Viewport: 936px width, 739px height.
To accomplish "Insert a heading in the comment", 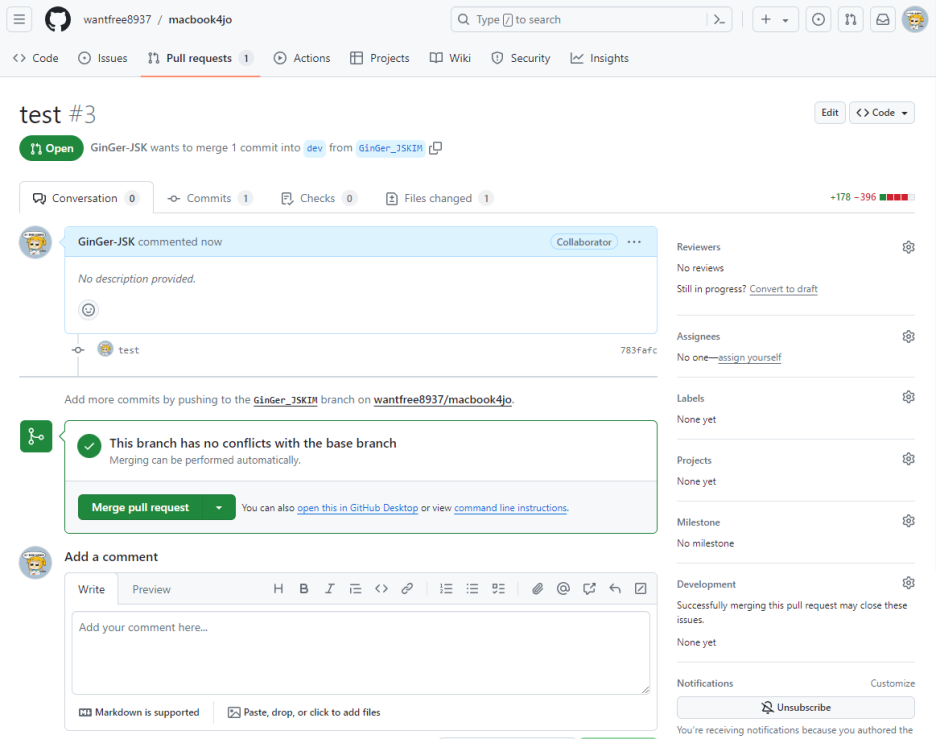I will (278, 589).
